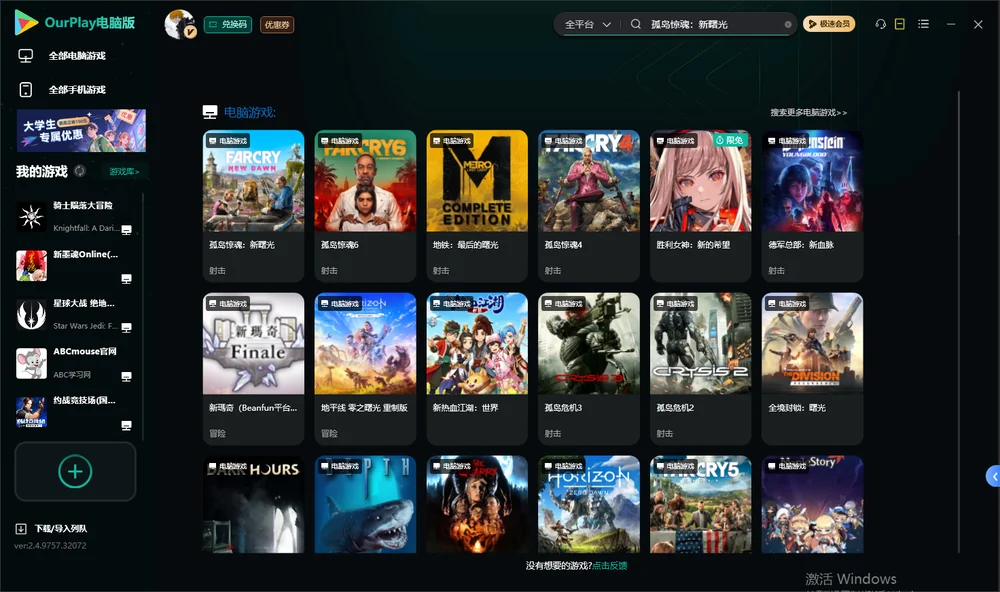Click the PC icon beside 新墨魂Online
Screen dimensions: 1000x592
(126, 279)
